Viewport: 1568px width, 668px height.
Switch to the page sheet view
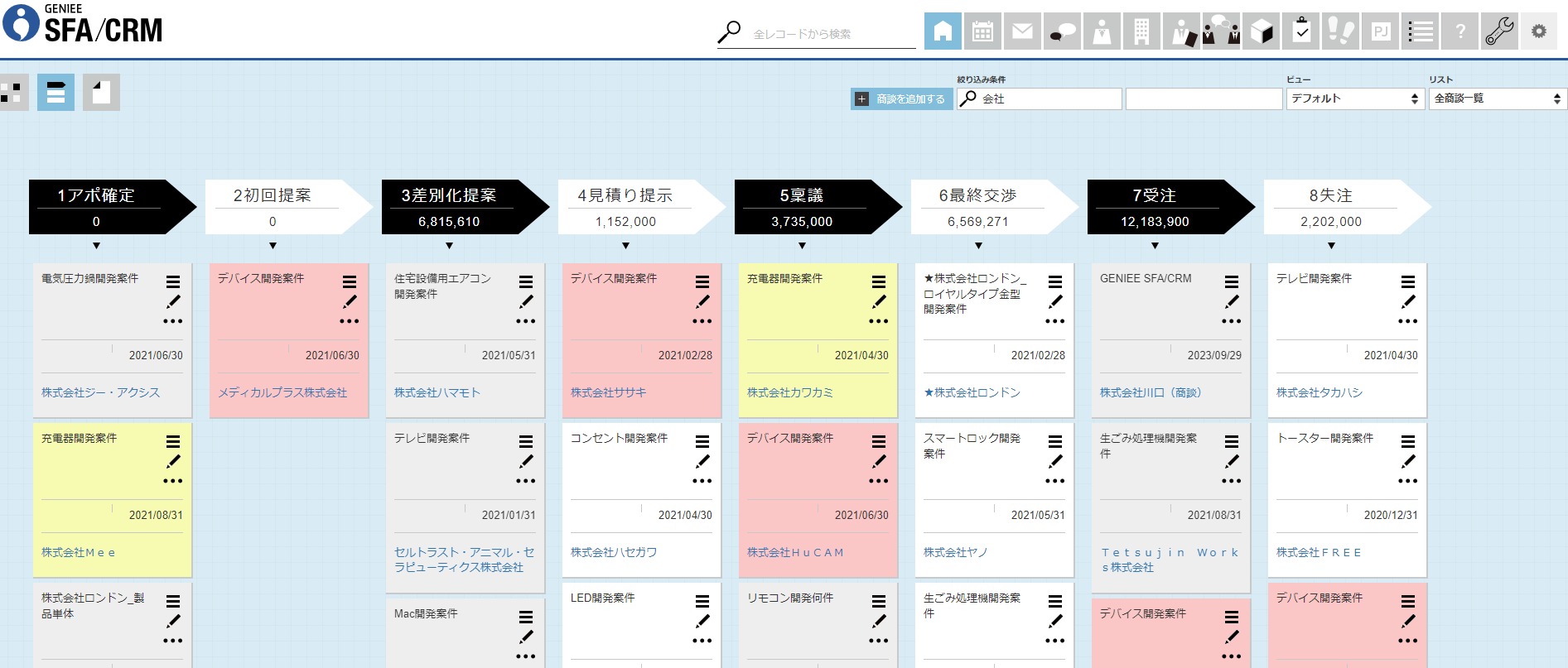coord(101,92)
